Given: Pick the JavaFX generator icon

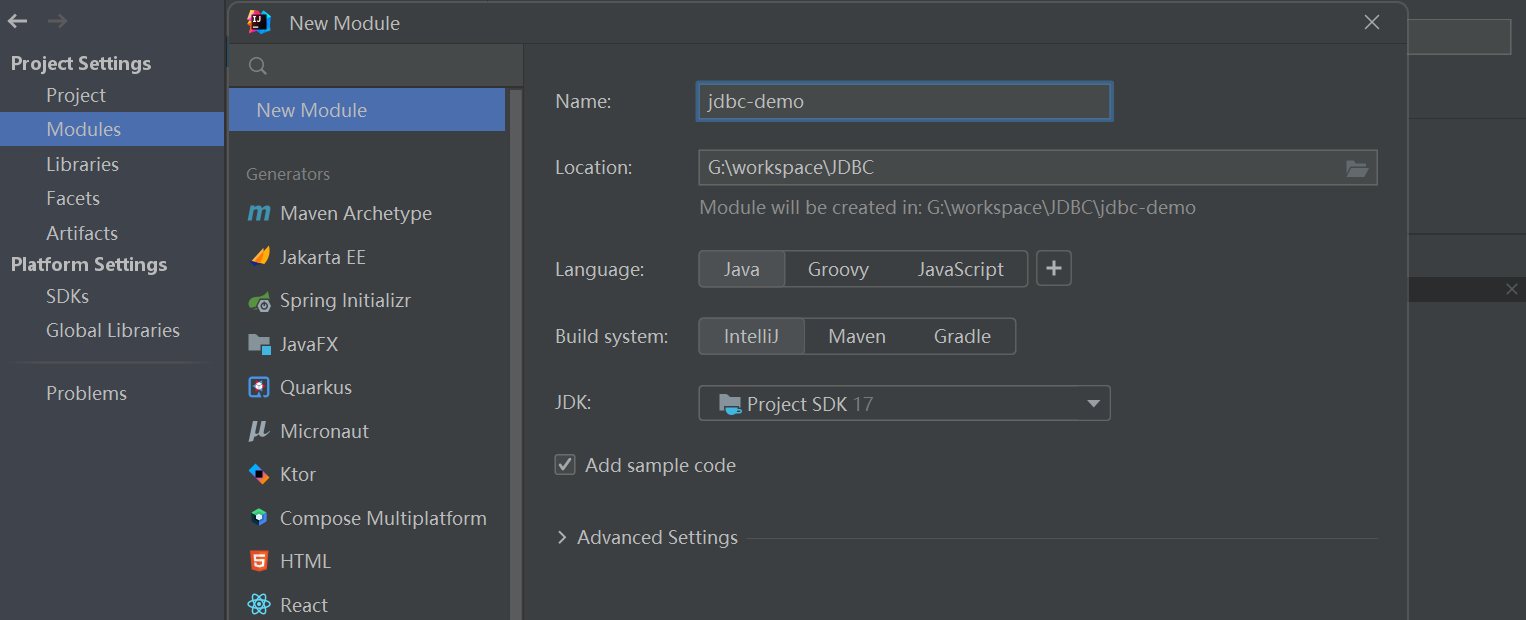Looking at the screenshot, I should point(260,344).
